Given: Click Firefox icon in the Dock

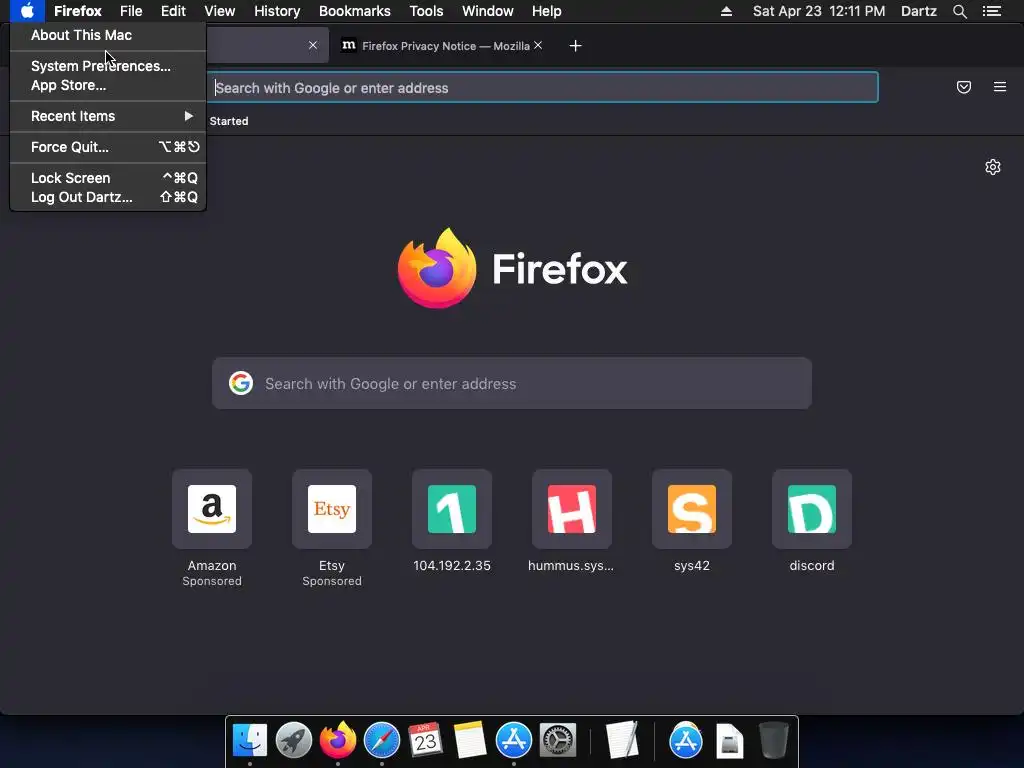Looking at the screenshot, I should (x=338, y=741).
